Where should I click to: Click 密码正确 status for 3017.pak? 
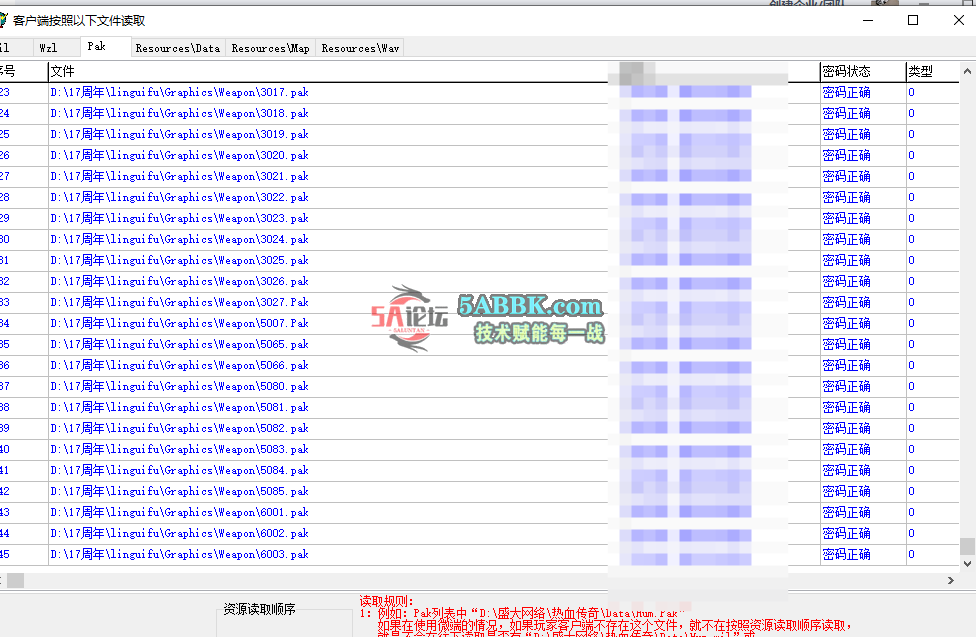[847, 93]
